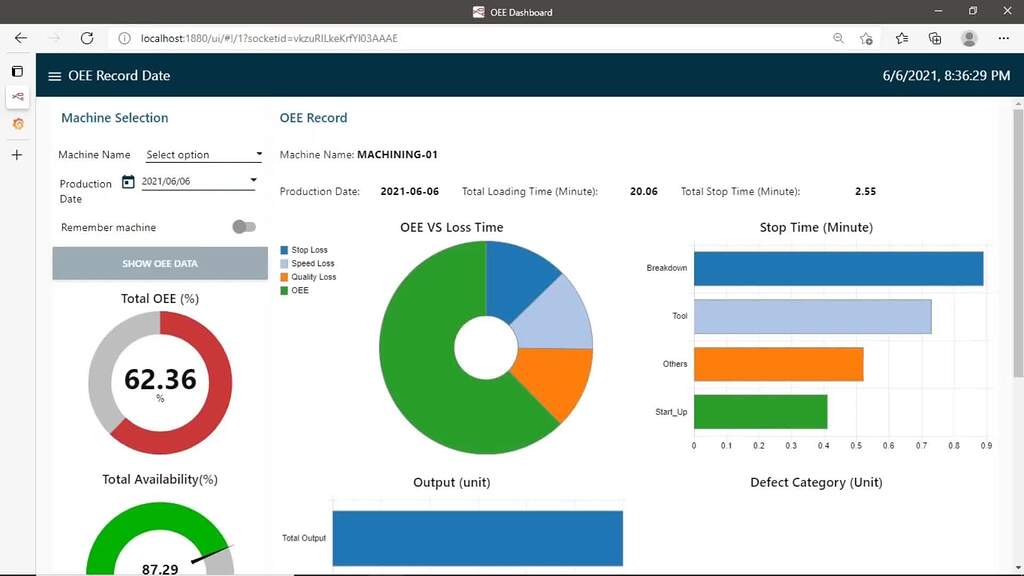Viewport: 1024px width, 576px height.
Task: Open the Edge settings three-dot menu
Action: pyautogui.click(x=1004, y=38)
